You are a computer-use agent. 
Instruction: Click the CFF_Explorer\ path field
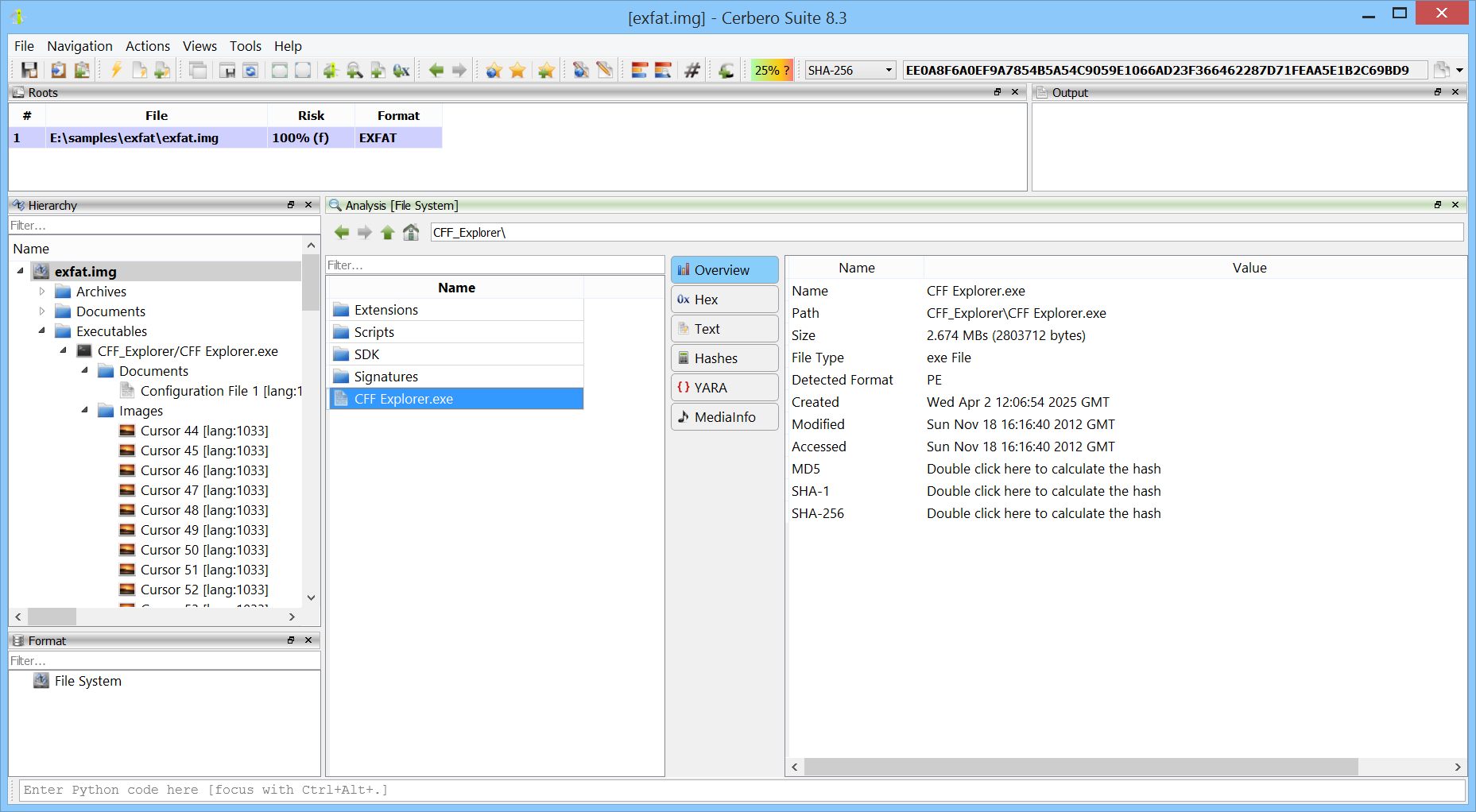(947, 232)
